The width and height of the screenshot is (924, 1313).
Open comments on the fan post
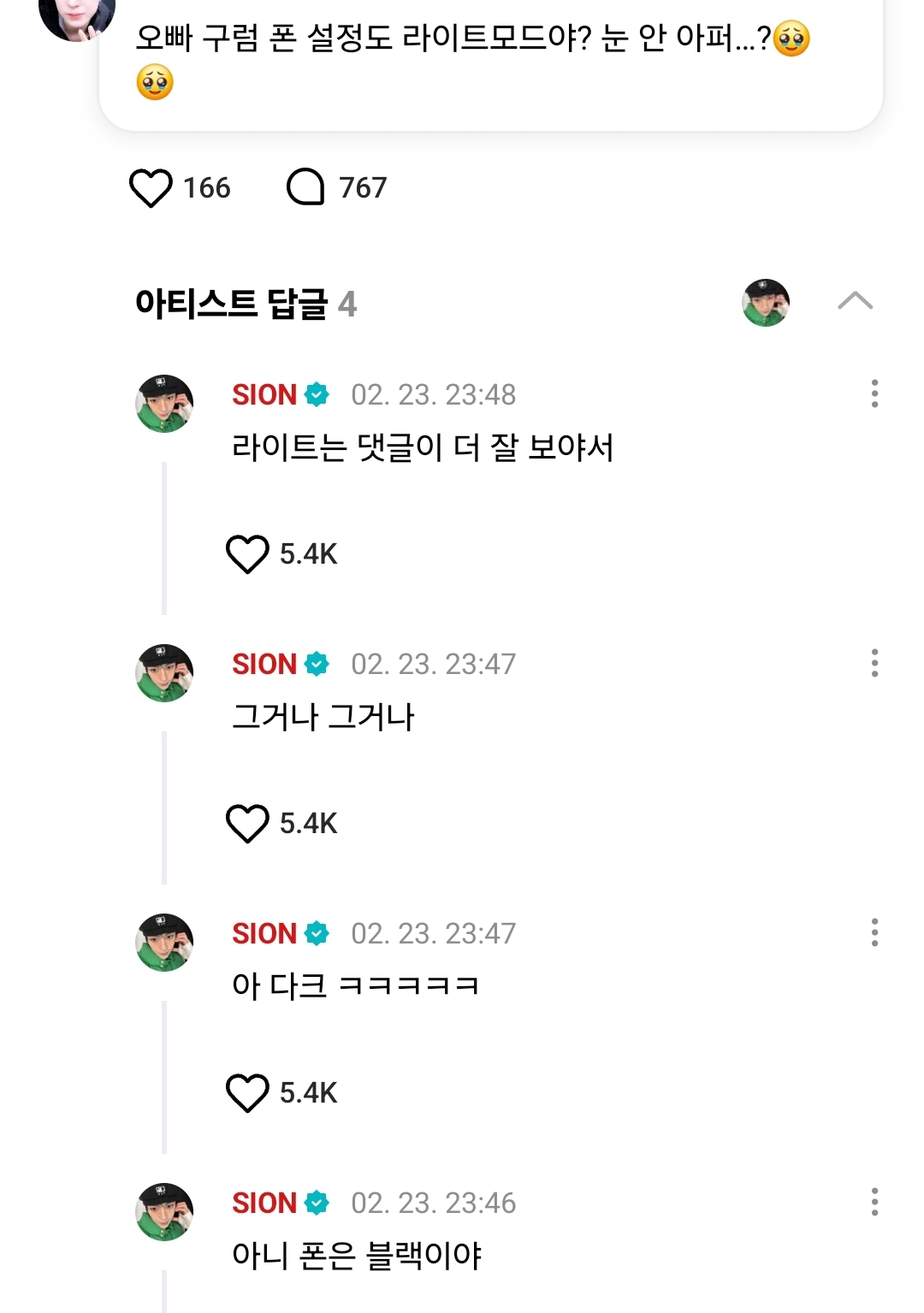pos(305,187)
